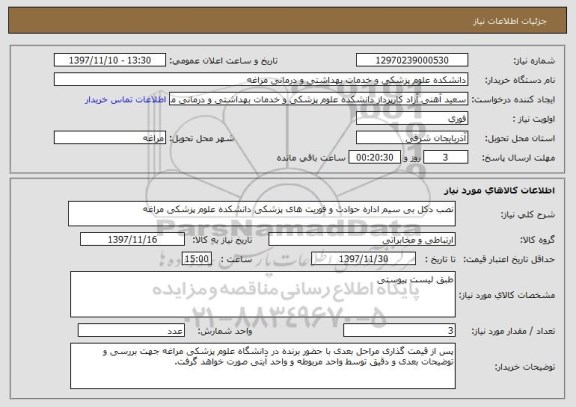Select the days remaining field showing 3
The height and width of the screenshot is (407, 576).
[x=446, y=157]
